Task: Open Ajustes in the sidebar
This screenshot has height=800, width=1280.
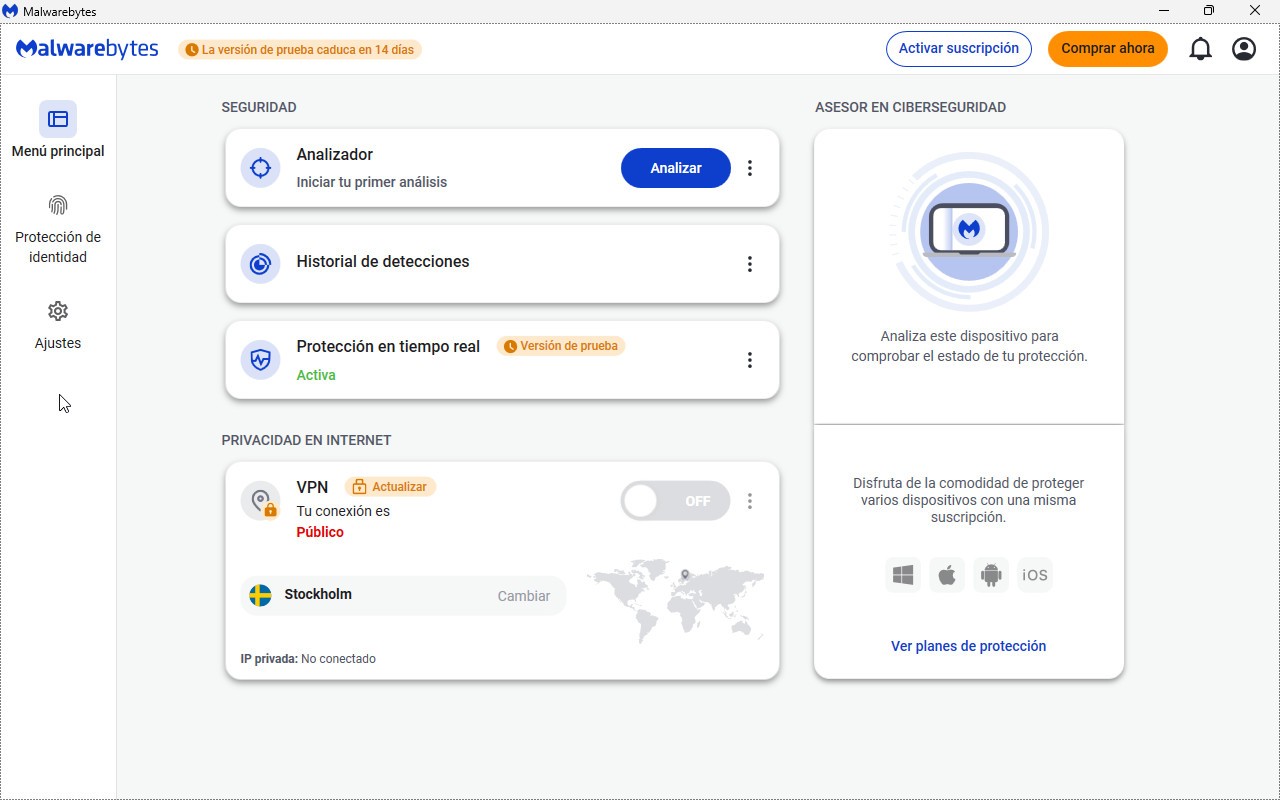Action: coord(58,325)
